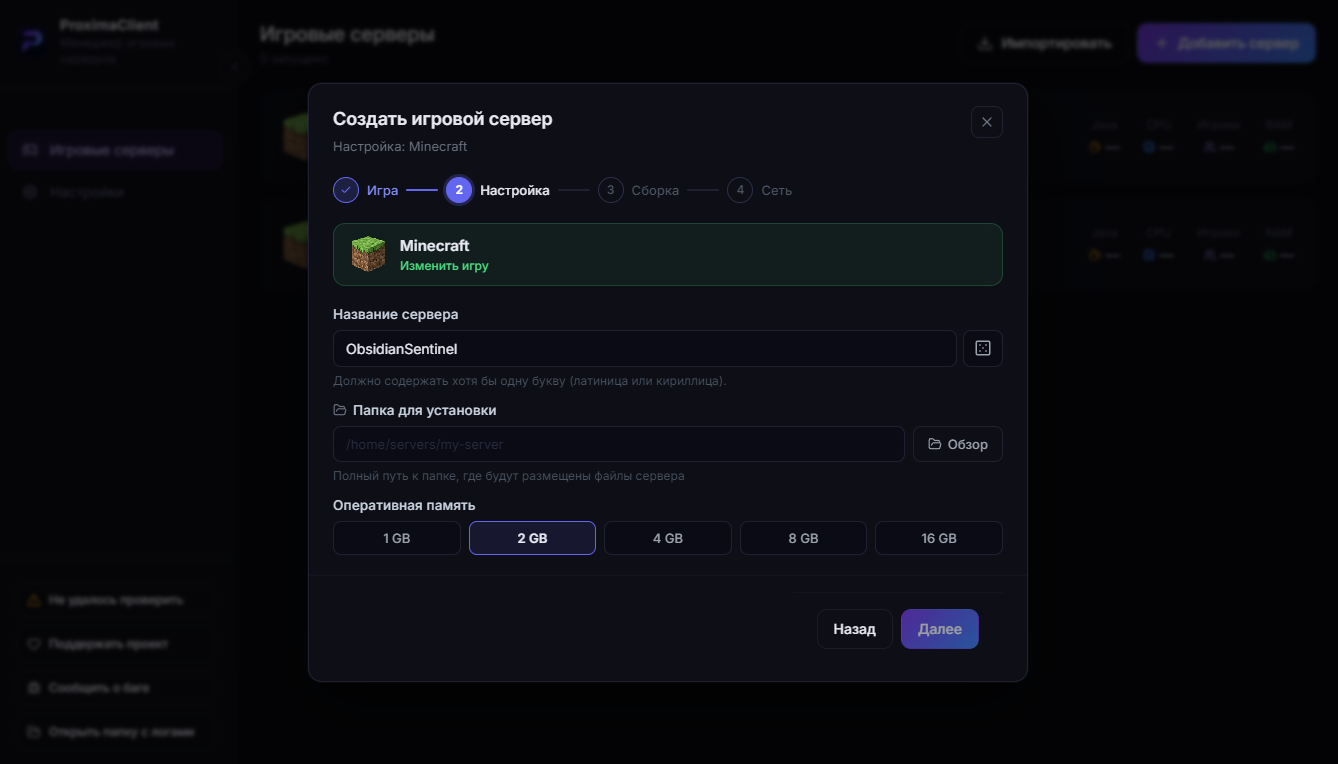
Task: Select 8 GB memory option
Action: 803,538
